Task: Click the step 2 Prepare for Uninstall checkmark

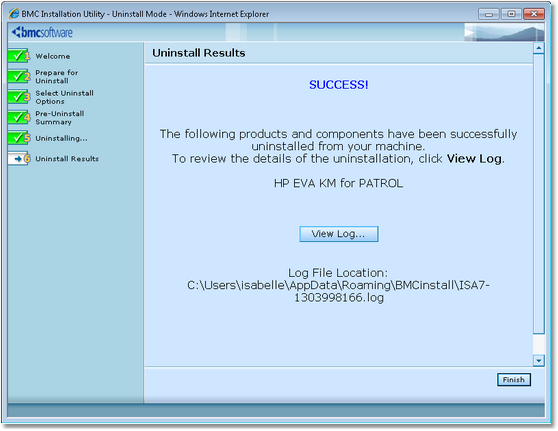Action: [19, 77]
